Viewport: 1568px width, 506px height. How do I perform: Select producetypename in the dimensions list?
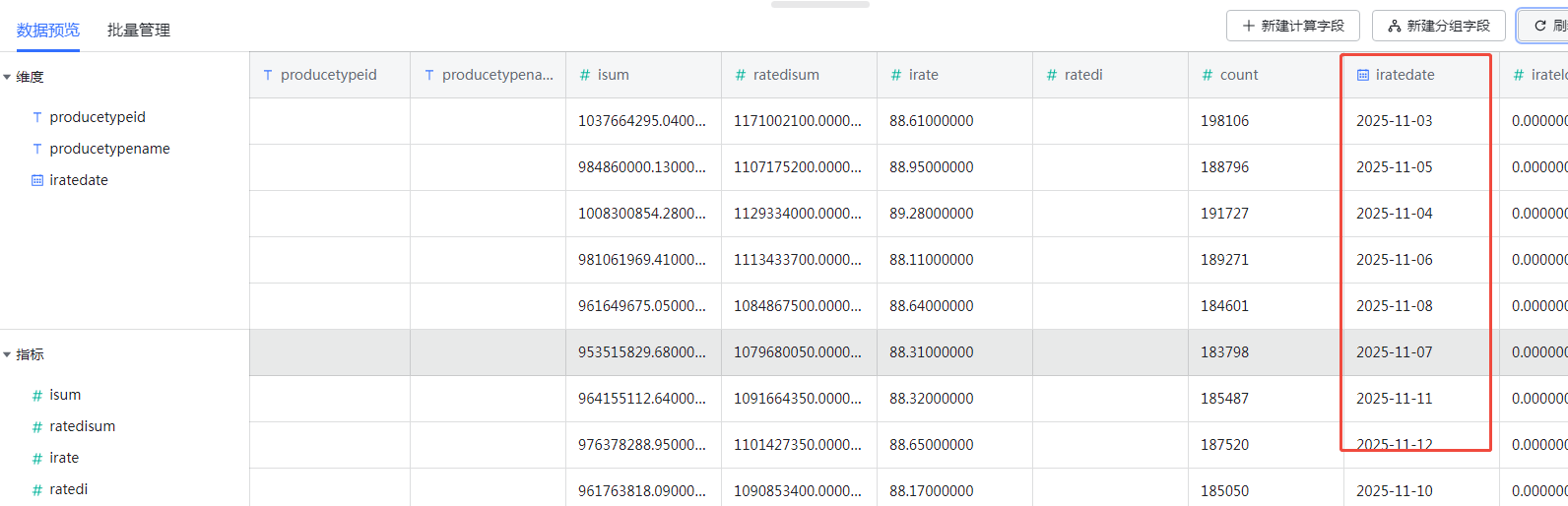(x=109, y=149)
